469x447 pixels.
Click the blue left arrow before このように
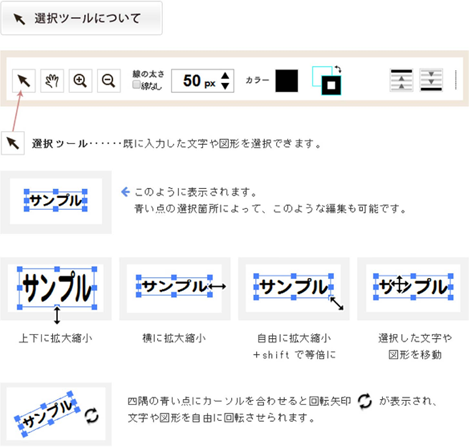point(125,192)
